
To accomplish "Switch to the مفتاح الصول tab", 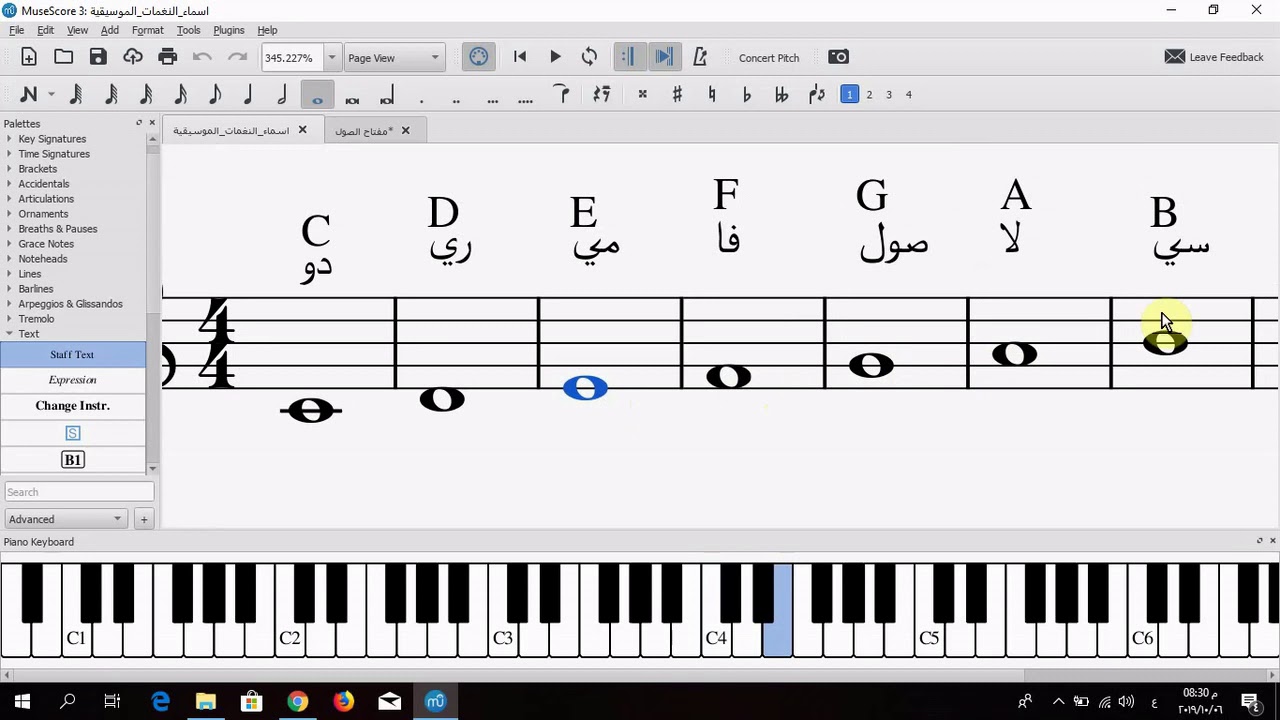I will click(363, 131).
